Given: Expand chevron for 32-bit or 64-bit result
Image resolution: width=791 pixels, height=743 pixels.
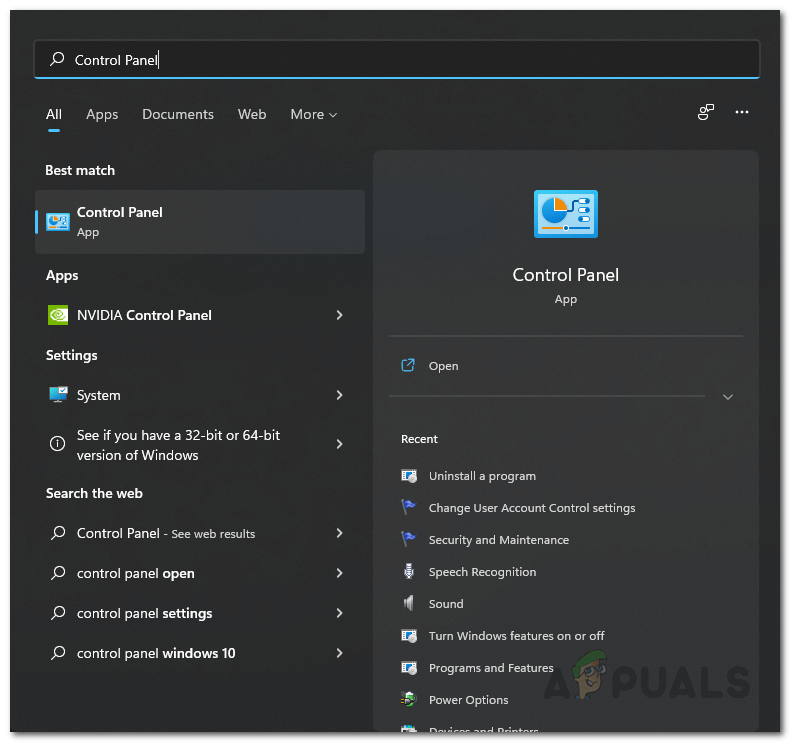Looking at the screenshot, I should 340,444.
